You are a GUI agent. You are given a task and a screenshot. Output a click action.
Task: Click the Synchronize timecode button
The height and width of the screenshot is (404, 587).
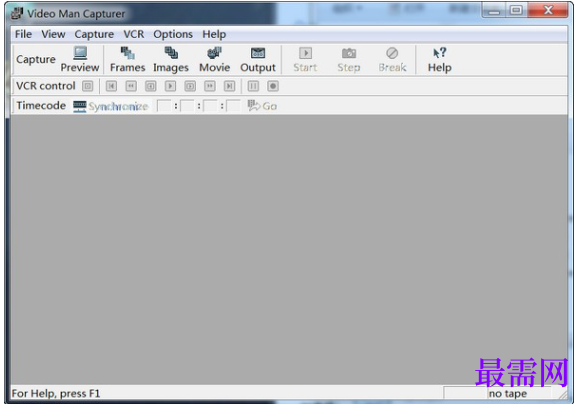[x=111, y=106]
